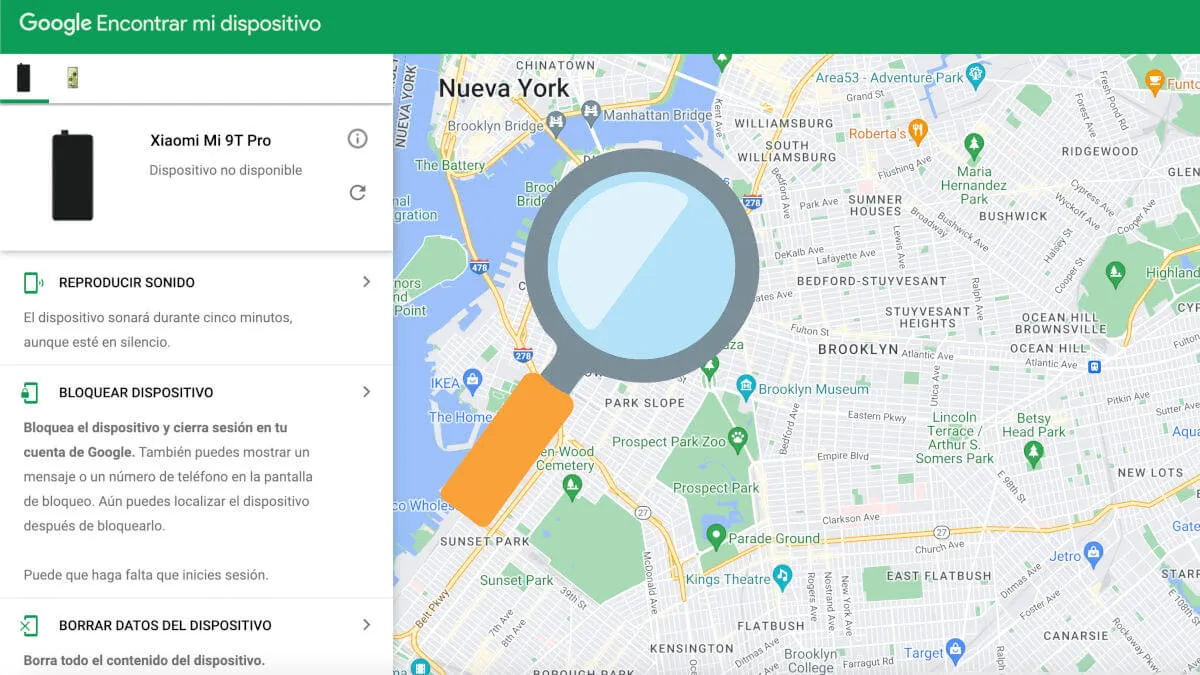Expand the Bloquear Dispositivo chevron

point(366,392)
